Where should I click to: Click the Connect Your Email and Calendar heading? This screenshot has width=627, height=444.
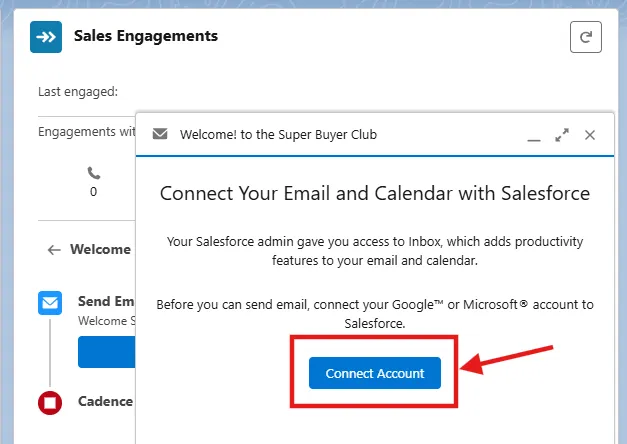(x=375, y=193)
